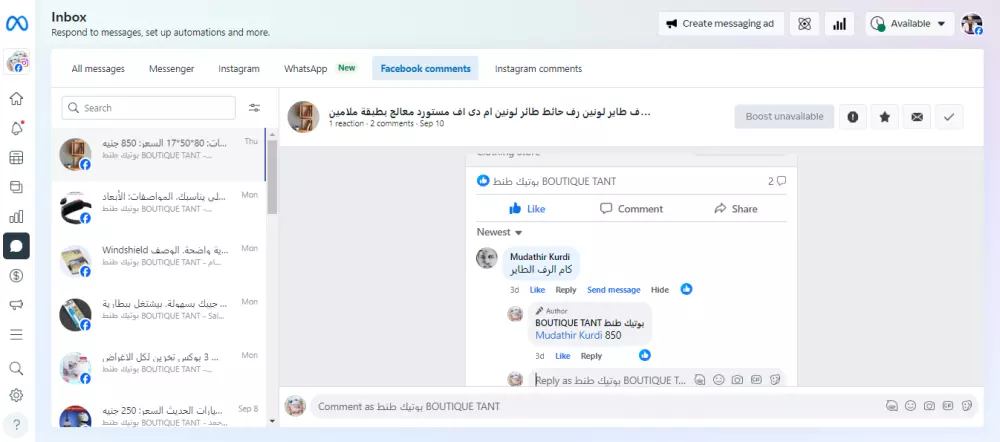The image size is (1000, 442).
Task: Open the conversation filter sliders icon
Action: pyautogui.click(x=254, y=108)
